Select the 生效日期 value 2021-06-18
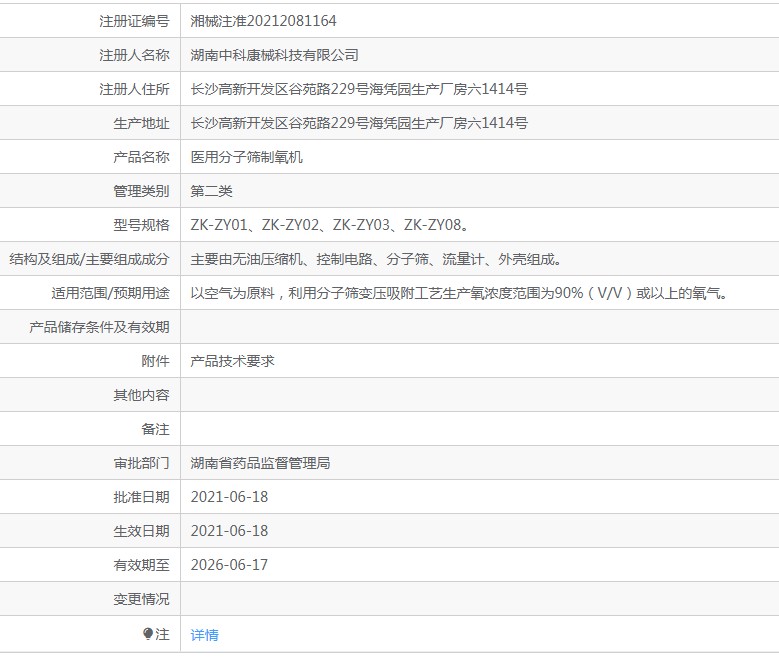This screenshot has height=659, width=779. [x=229, y=531]
